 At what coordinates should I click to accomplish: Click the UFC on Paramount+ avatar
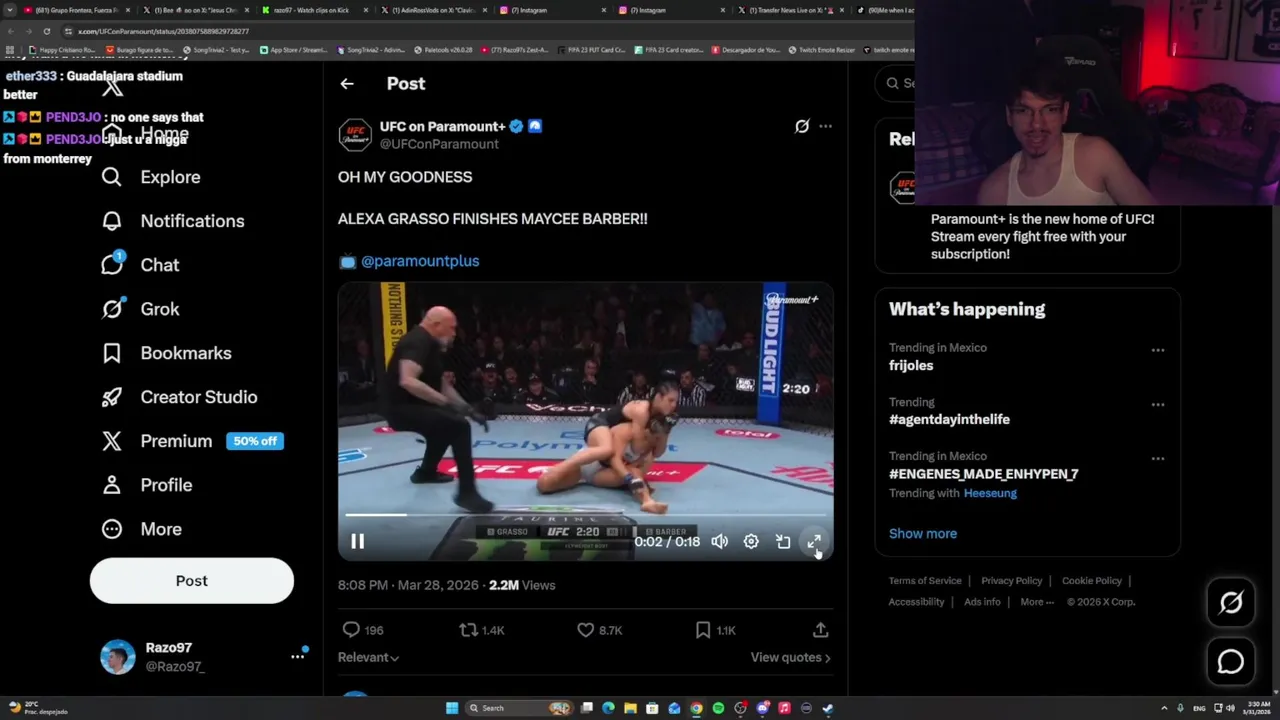click(x=355, y=135)
